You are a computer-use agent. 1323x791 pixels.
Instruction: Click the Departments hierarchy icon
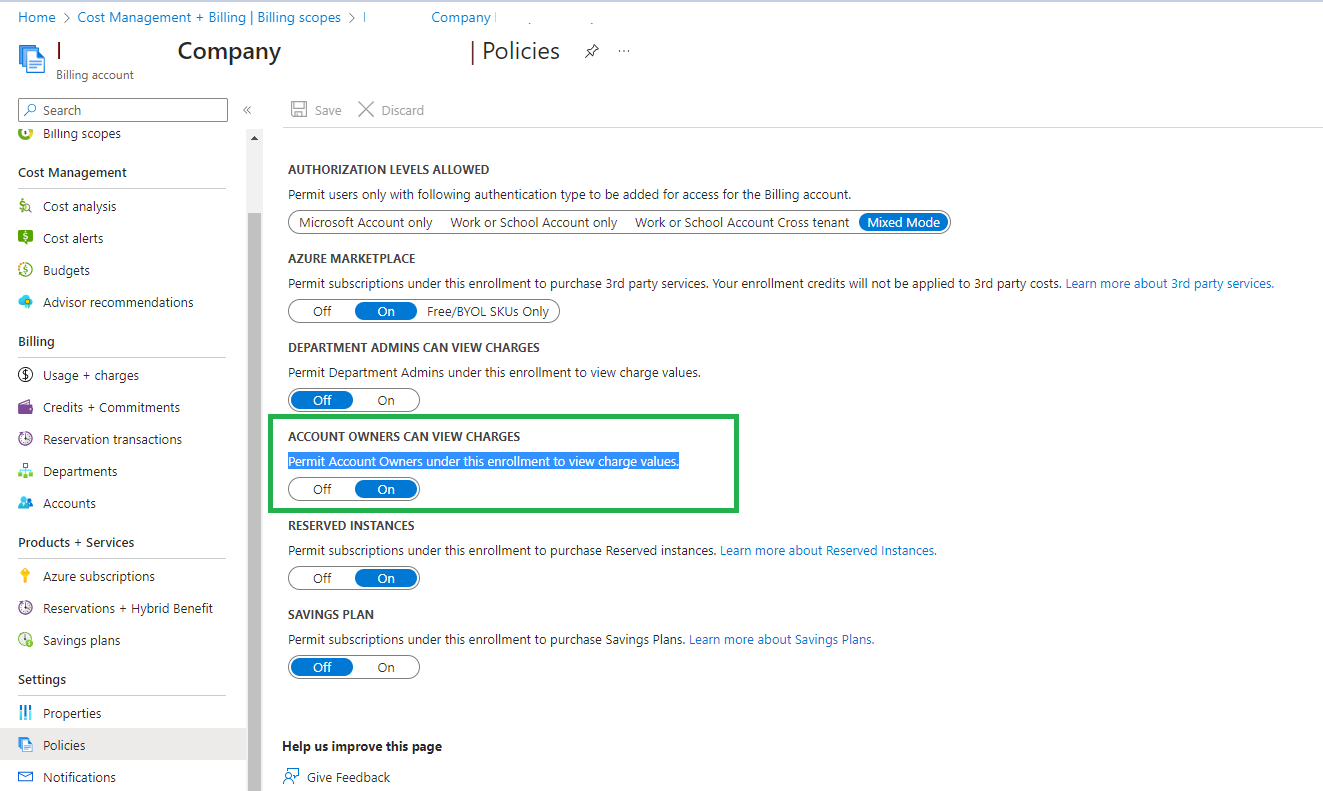(26, 471)
